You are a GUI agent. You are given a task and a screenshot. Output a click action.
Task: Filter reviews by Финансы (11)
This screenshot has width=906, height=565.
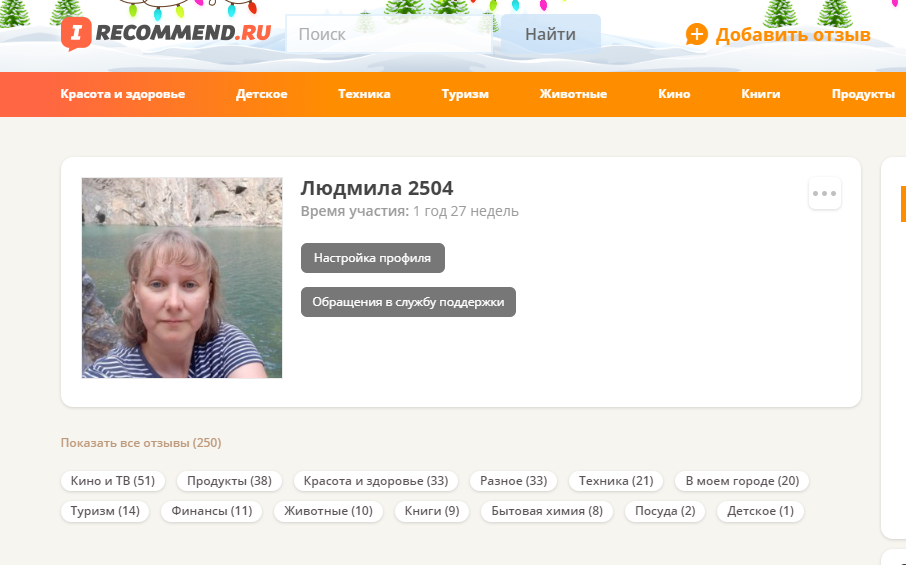click(x=212, y=511)
